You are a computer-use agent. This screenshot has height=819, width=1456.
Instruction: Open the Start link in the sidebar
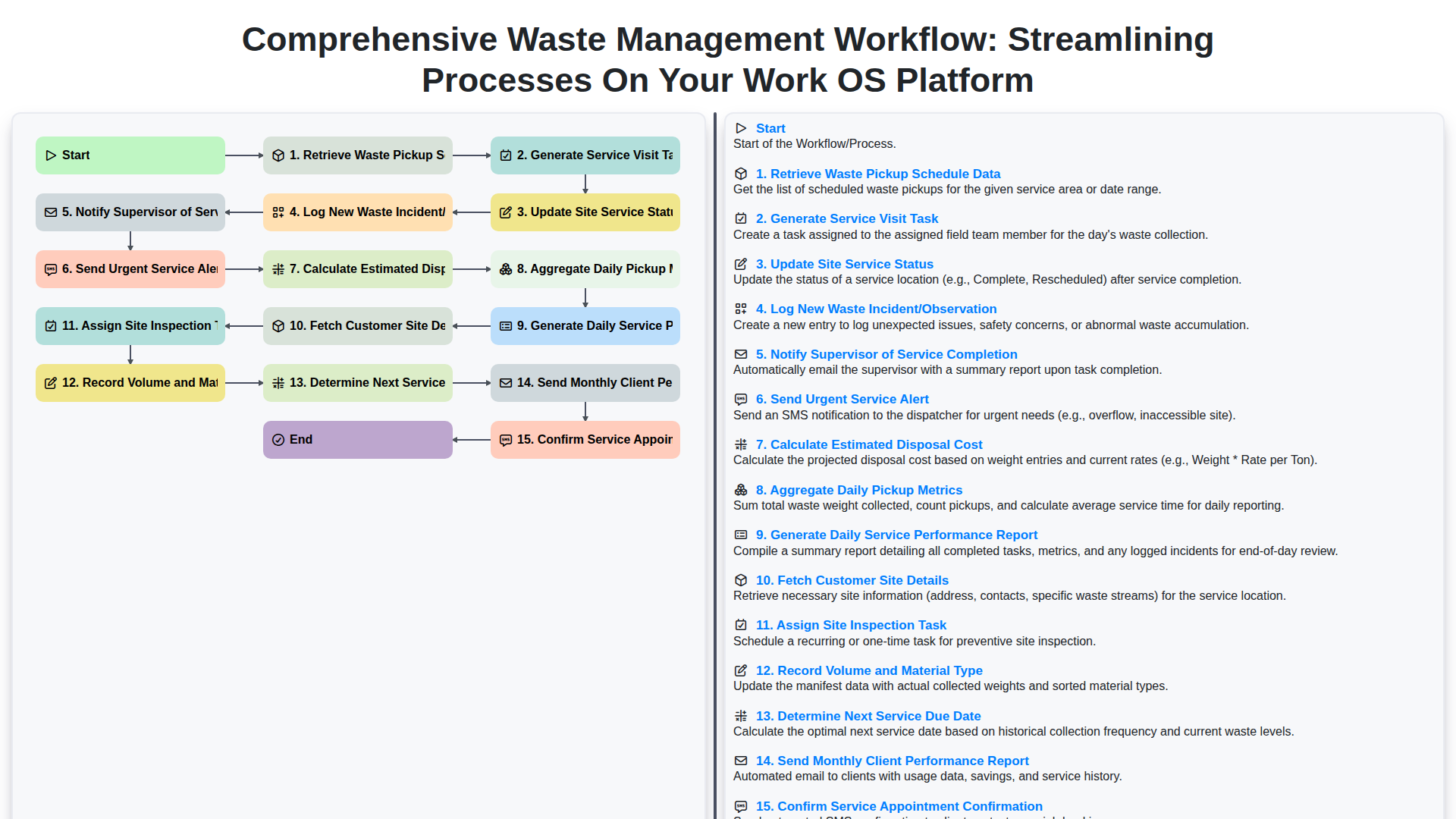point(770,128)
